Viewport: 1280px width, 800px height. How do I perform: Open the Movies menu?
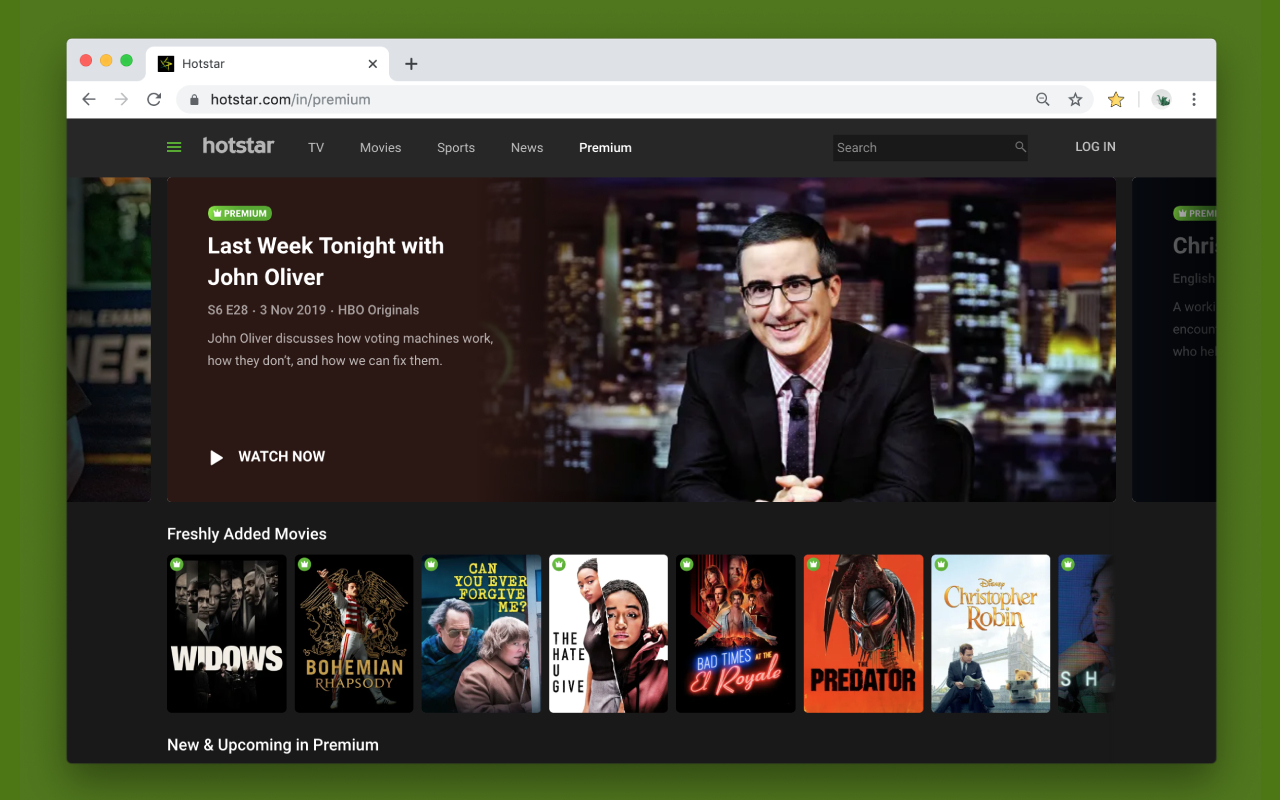pyautogui.click(x=380, y=147)
